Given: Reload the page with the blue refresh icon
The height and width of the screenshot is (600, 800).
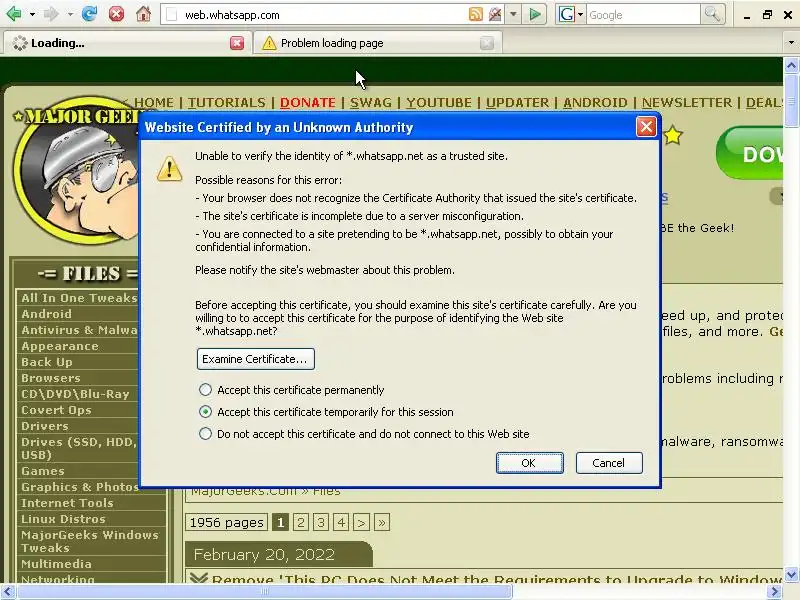Looking at the screenshot, I should point(89,14).
